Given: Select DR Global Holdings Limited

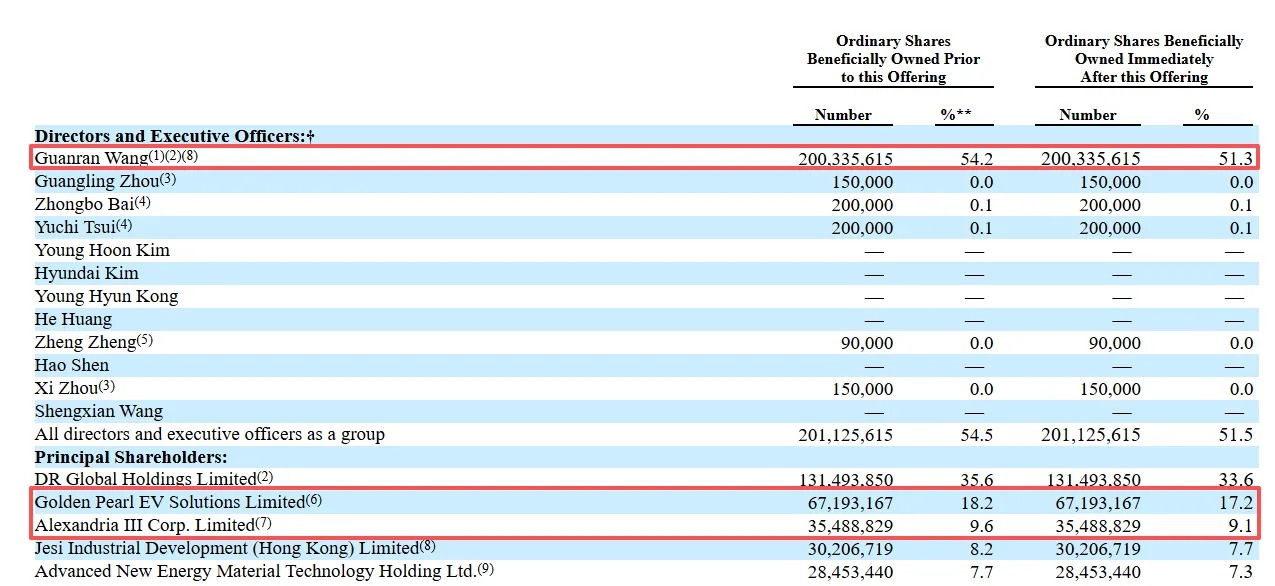Looking at the screenshot, I should click(146, 479).
